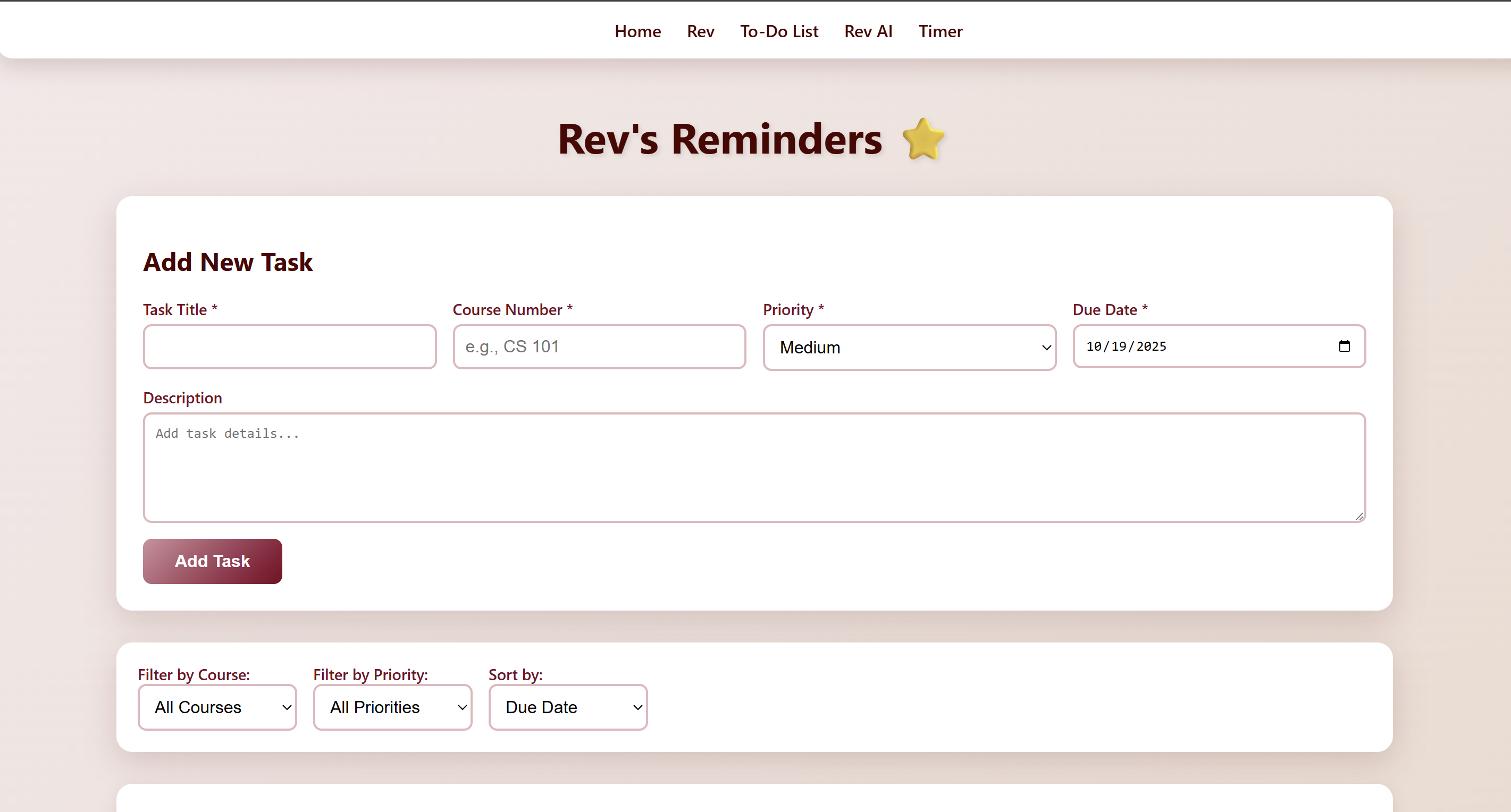Focus the Task Title input field
Screen dimensions: 1511x812
290,346
